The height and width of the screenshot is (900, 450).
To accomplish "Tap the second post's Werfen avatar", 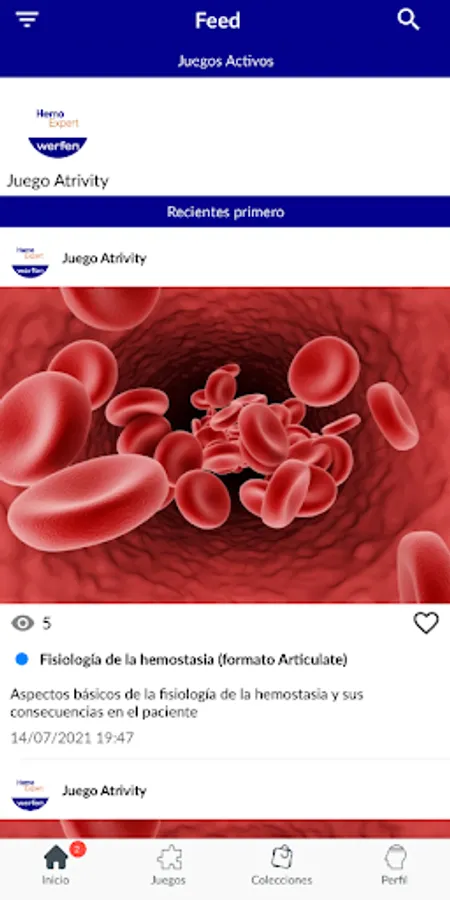I will point(30,794).
